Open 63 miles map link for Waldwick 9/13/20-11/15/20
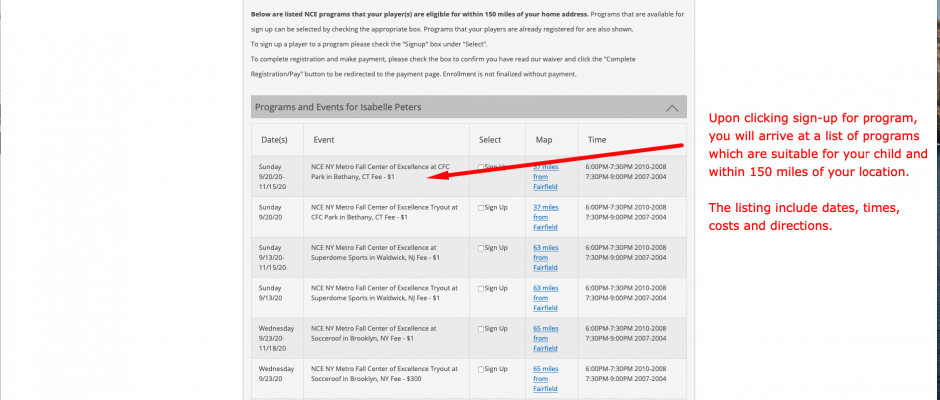This screenshot has width=940, height=400. click(546, 258)
